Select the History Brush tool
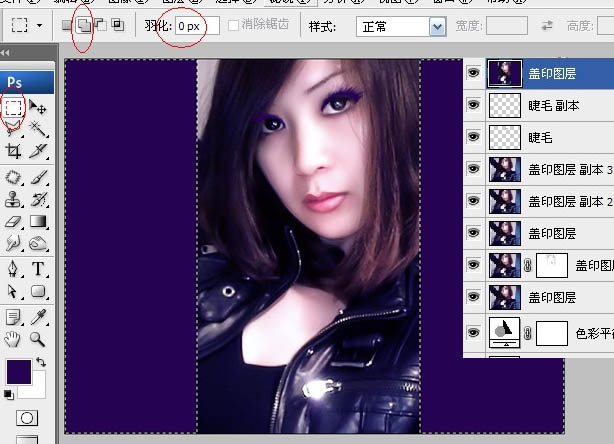Screen dimensions: 614x444 click(38, 199)
